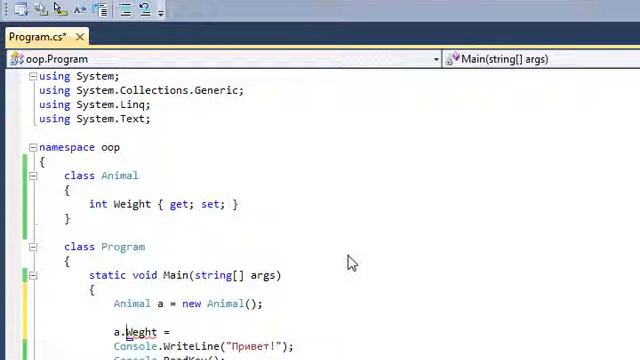The height and width of the screenshot is (360, 640).
Task: Click the 'Weight' property name
Action: tap(132, 204)
